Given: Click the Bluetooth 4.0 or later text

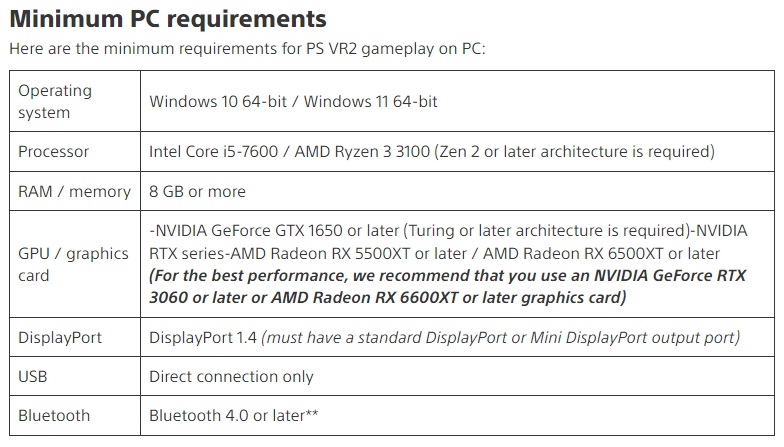Looking at the screenshot, I should pos(234,416).
